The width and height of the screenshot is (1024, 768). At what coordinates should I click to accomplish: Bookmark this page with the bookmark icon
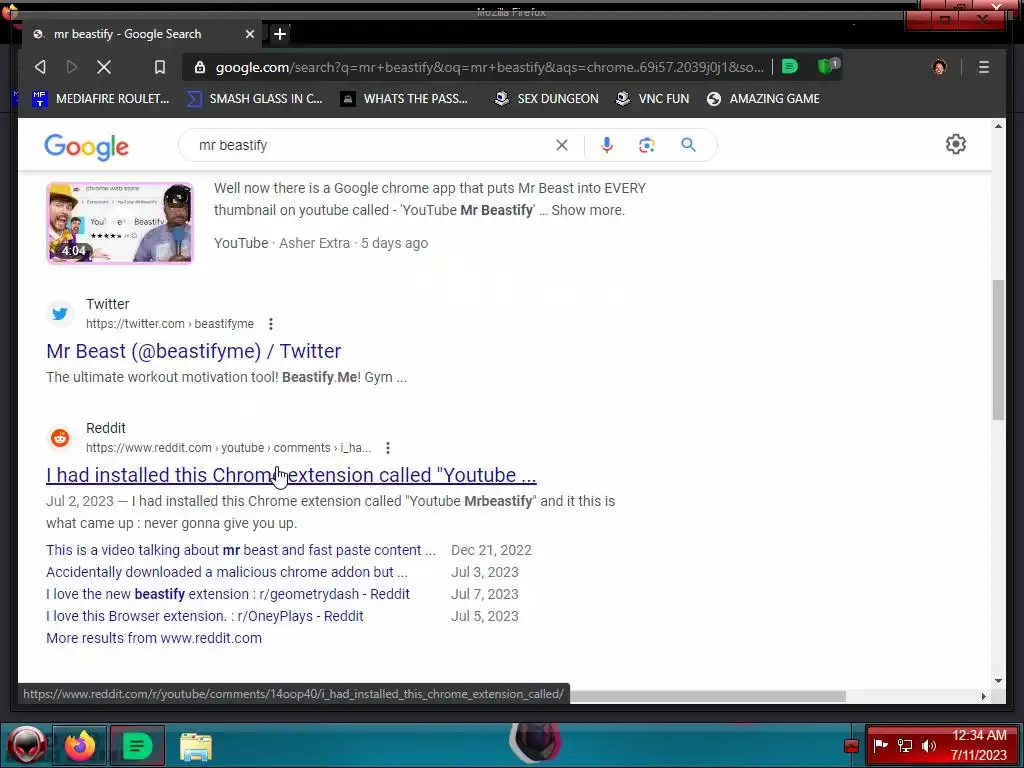point(159,67)
